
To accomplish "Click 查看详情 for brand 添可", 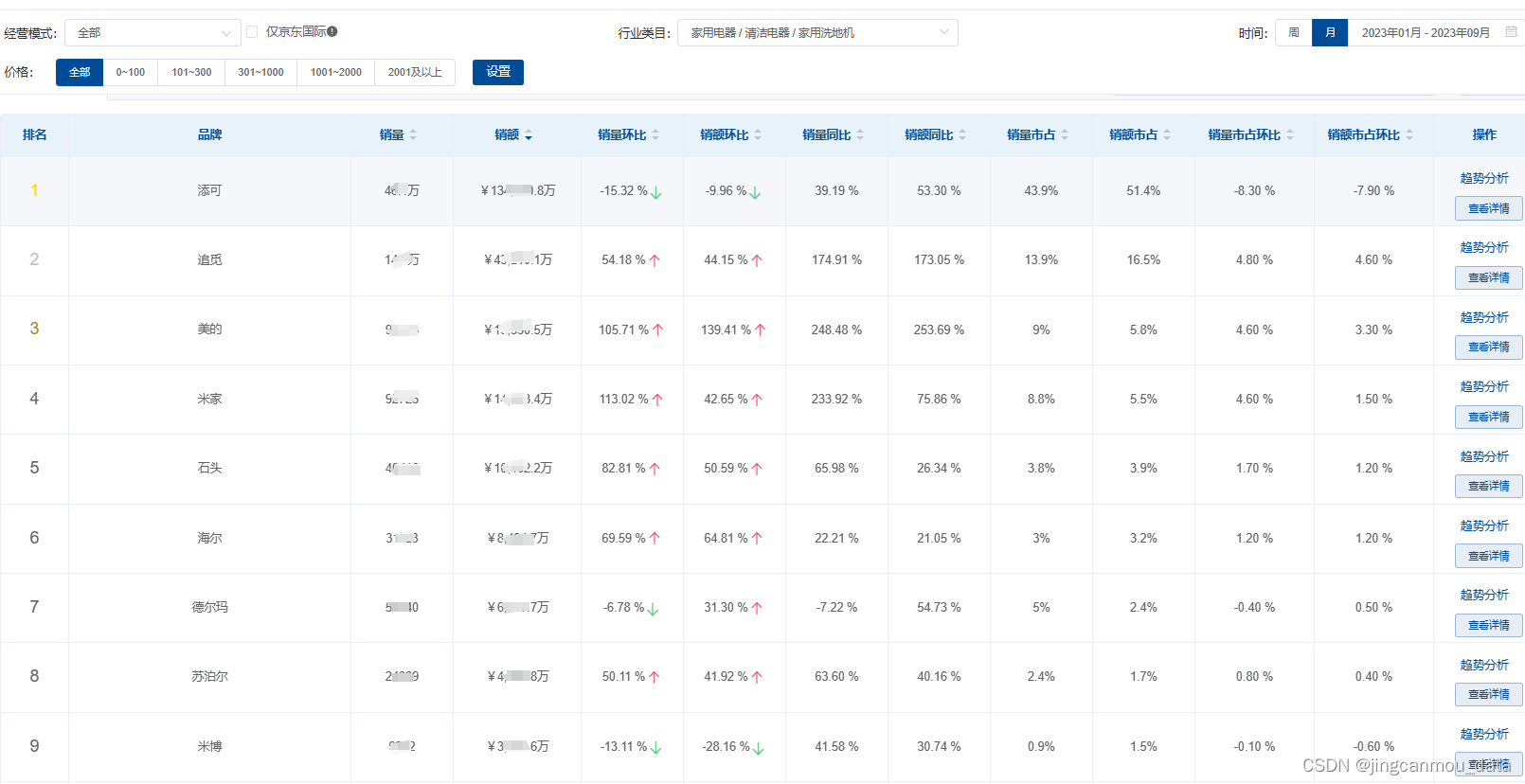I will point(1489,208).
